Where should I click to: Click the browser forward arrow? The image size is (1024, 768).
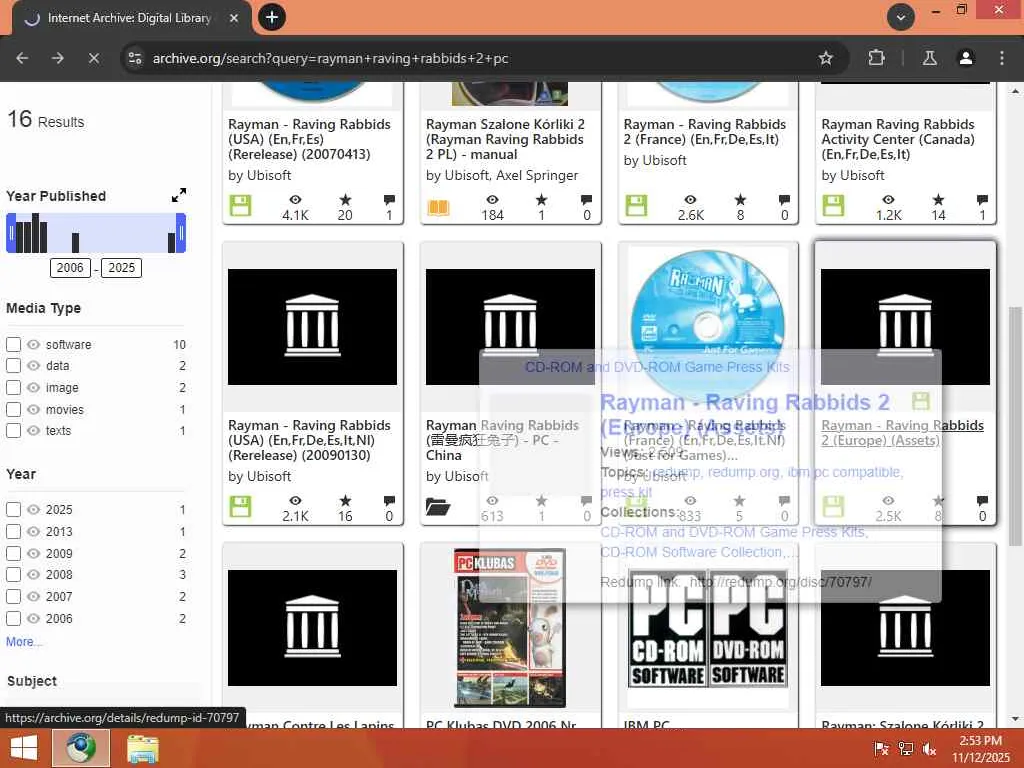tap(57, 58)
